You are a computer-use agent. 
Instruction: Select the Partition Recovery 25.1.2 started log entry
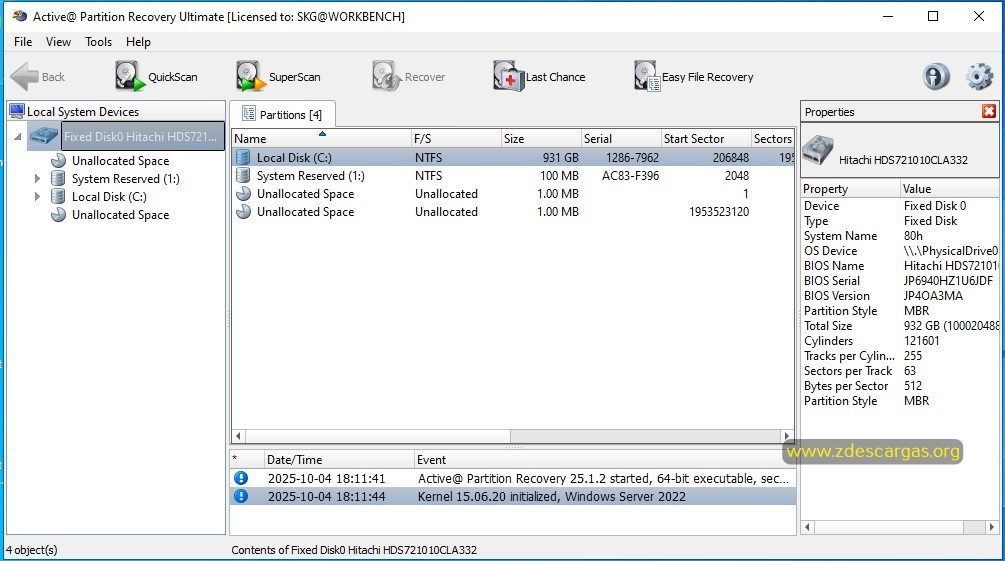(513, 478)
